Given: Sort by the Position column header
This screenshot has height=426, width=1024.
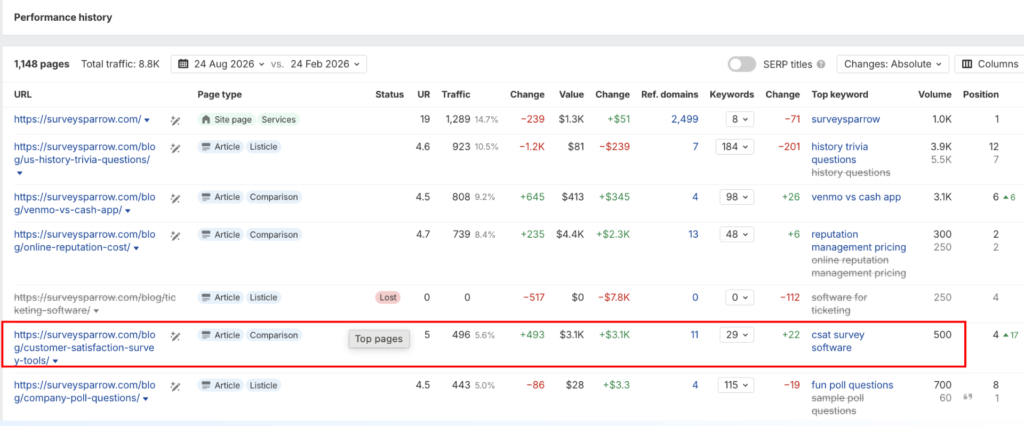Looking at the screenshot, I should pos(981,95).
